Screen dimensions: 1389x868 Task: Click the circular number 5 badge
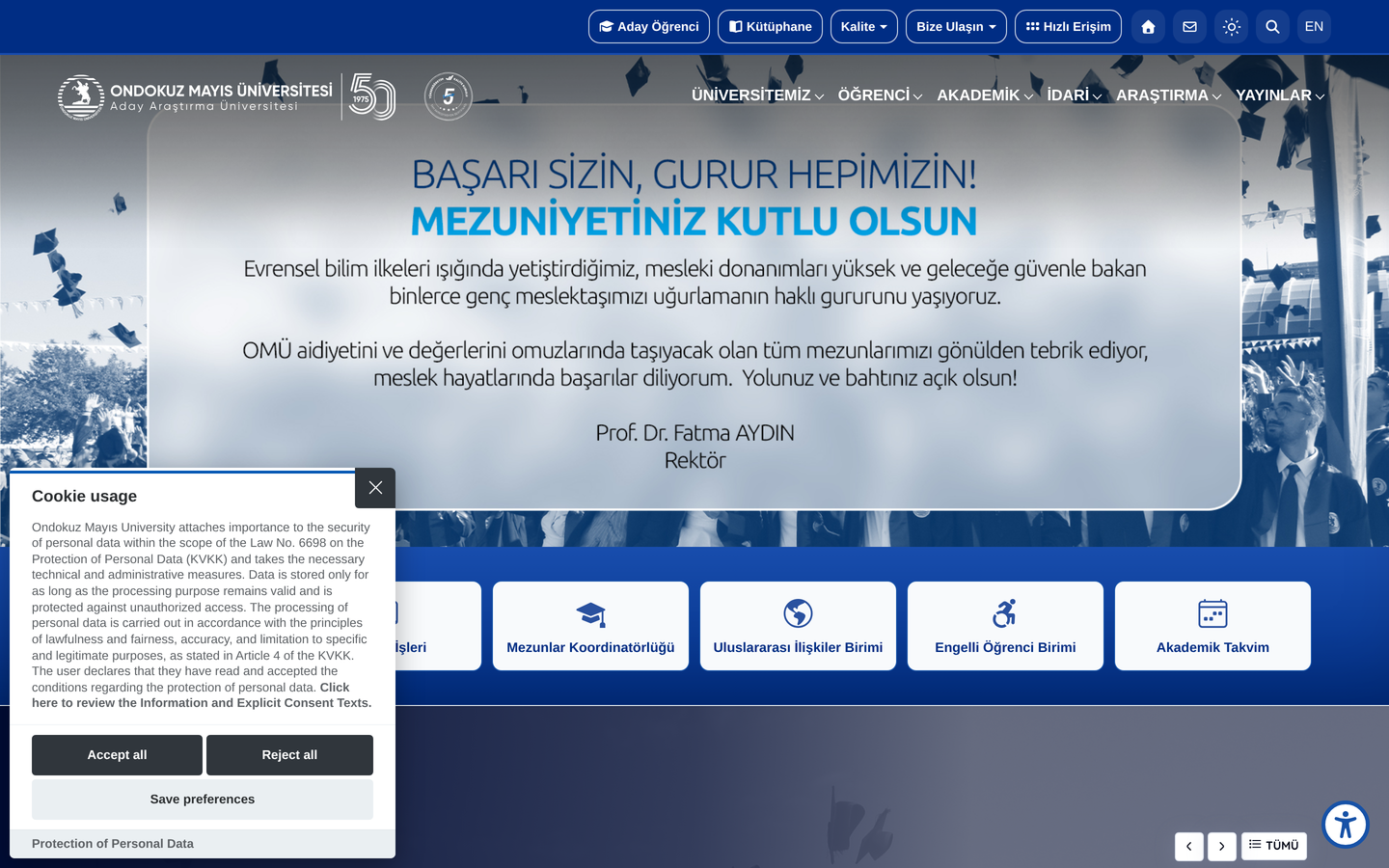pyautogui.click(x=449, y=96)
